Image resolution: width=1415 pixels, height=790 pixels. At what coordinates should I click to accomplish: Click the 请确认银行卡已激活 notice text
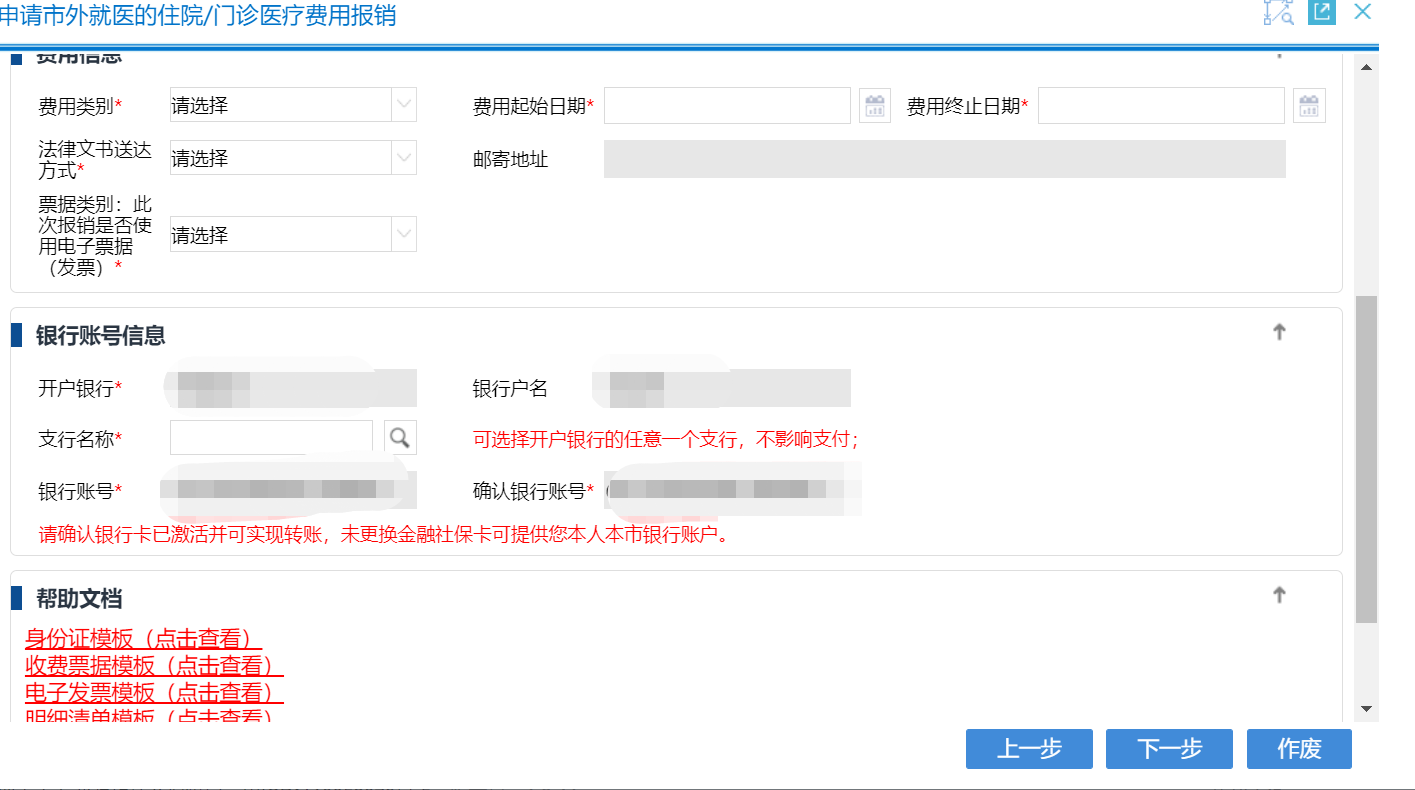tap(384, 535)
